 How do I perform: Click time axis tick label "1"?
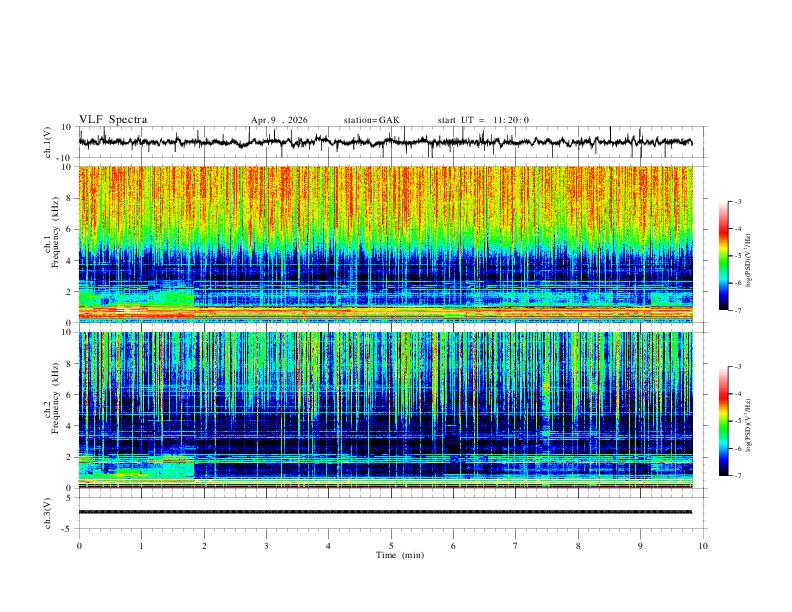pos(141,546)
